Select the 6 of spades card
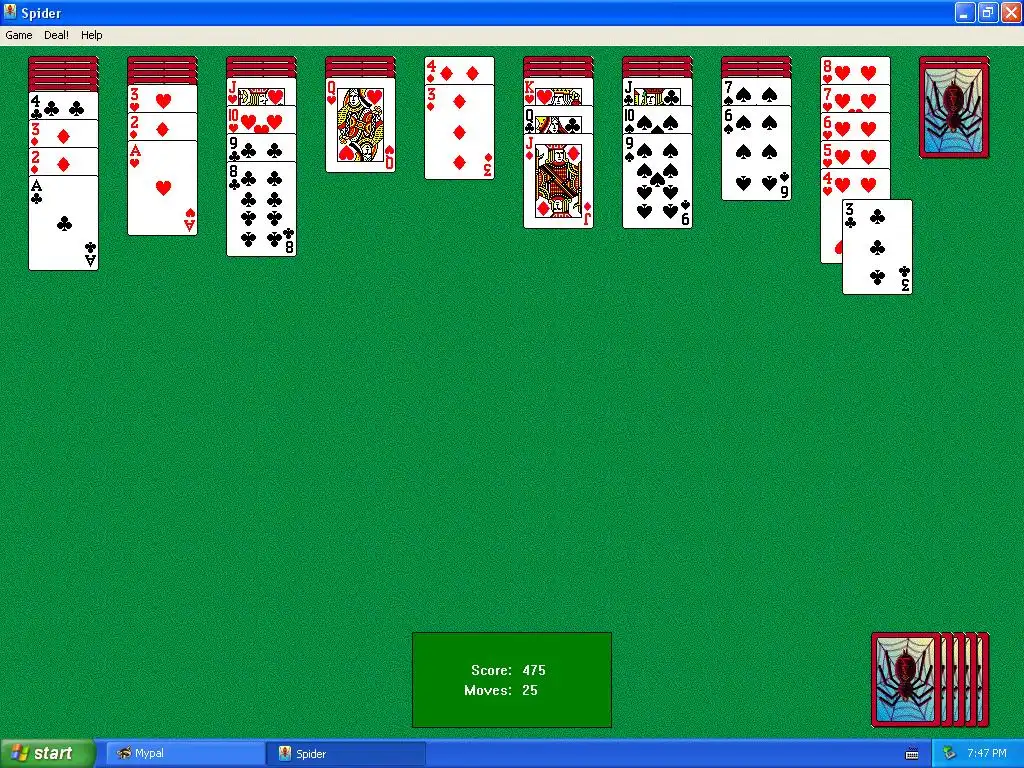Screen dimensions: 1024x768 coord(756,153)
